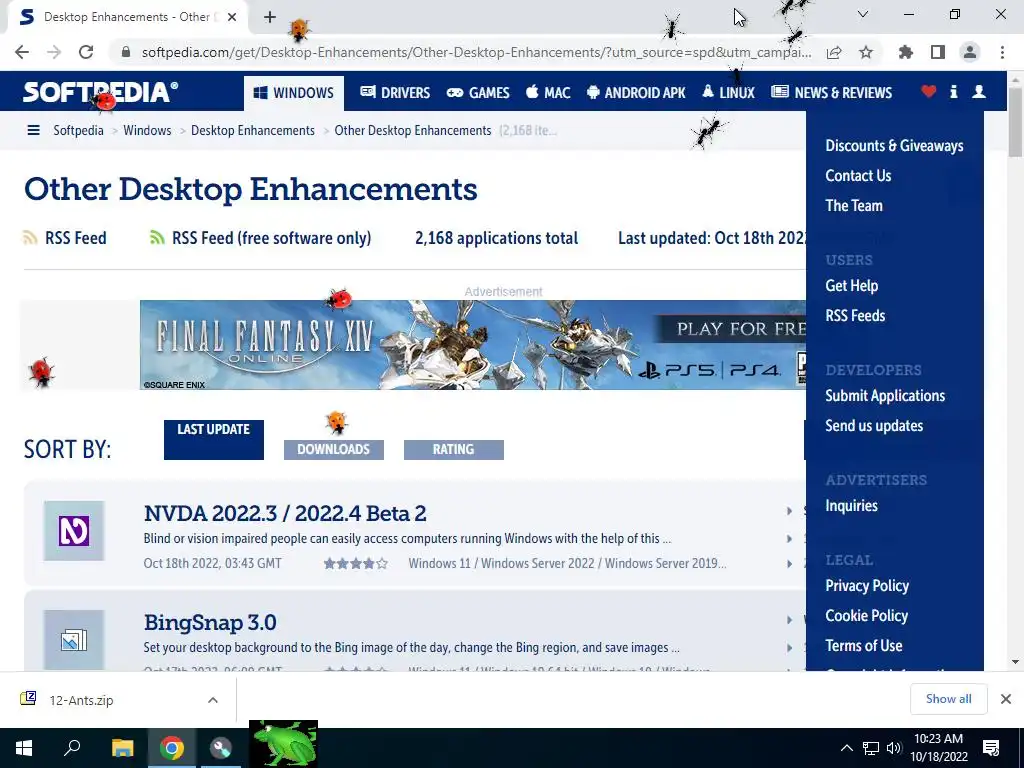This screenshot has width=1024, height=768.
Task: Open NVDA 2022.3 / 2022.4 Beta 2 link
Action: 285,513
